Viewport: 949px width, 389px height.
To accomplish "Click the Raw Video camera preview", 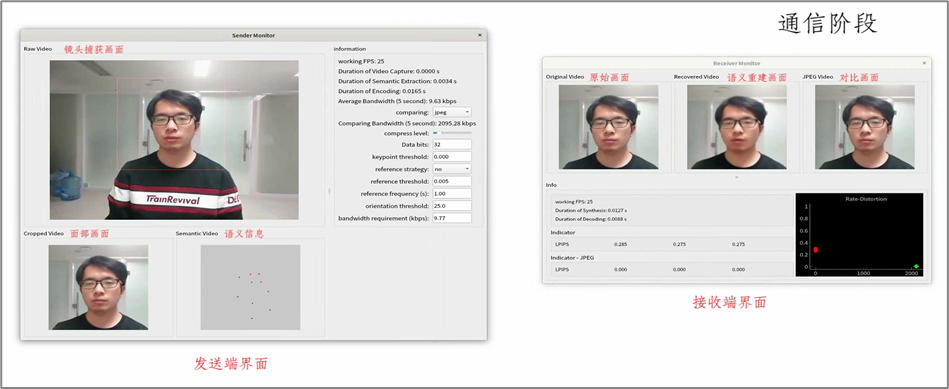I will pos(174,140).
